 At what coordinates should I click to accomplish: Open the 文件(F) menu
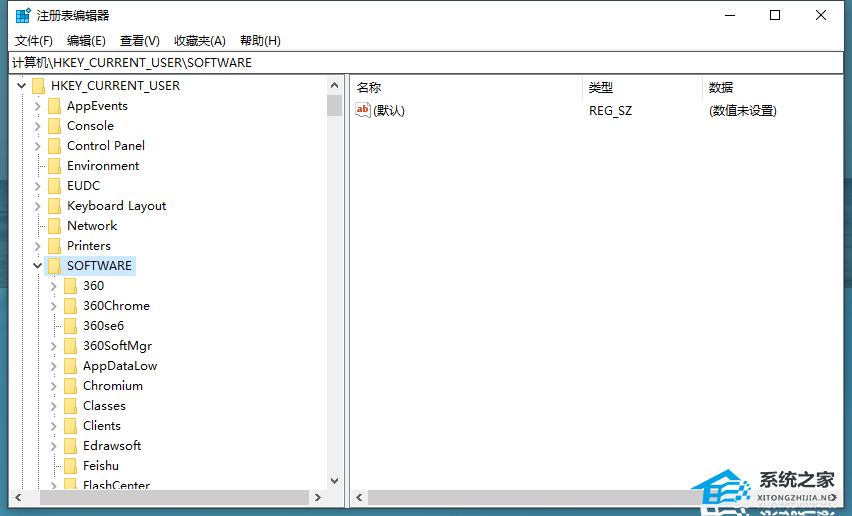pos(34,41)
